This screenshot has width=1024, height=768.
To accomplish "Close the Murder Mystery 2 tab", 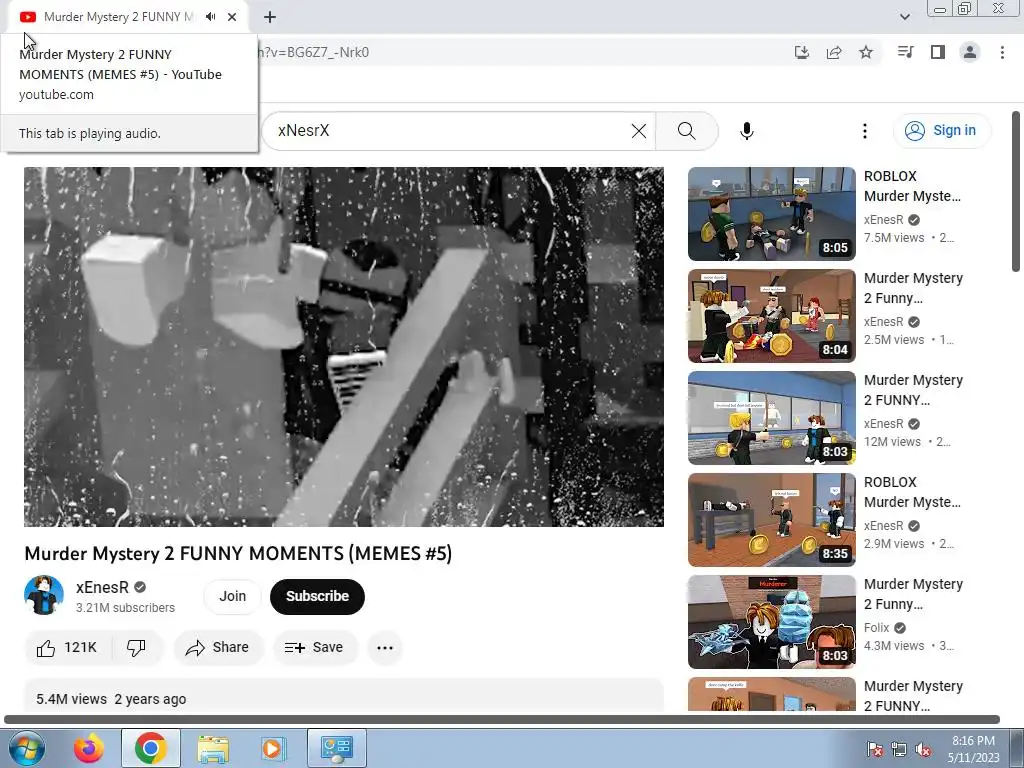I will [232, 17].
